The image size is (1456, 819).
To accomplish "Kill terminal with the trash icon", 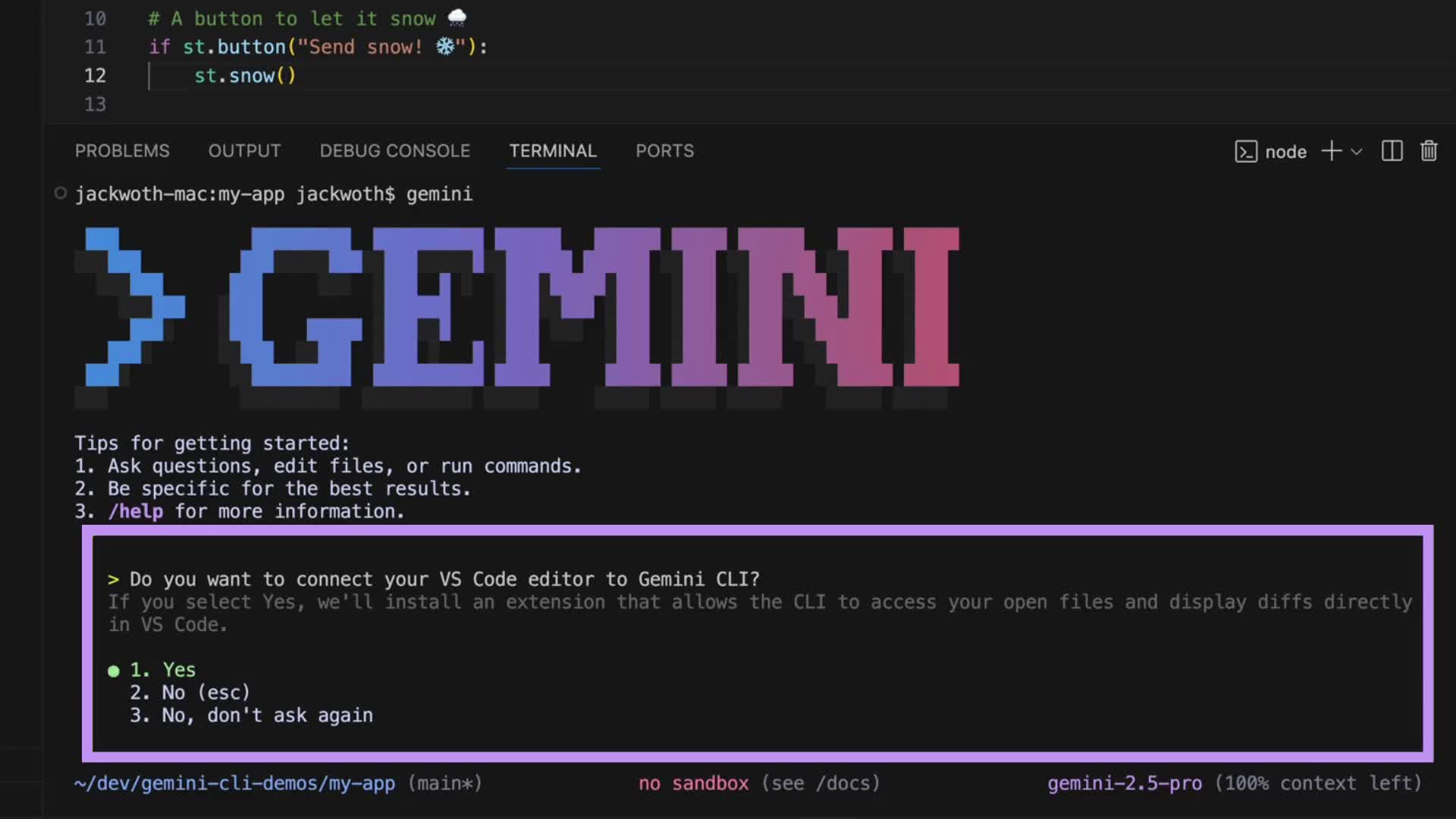I will 1429,151.
